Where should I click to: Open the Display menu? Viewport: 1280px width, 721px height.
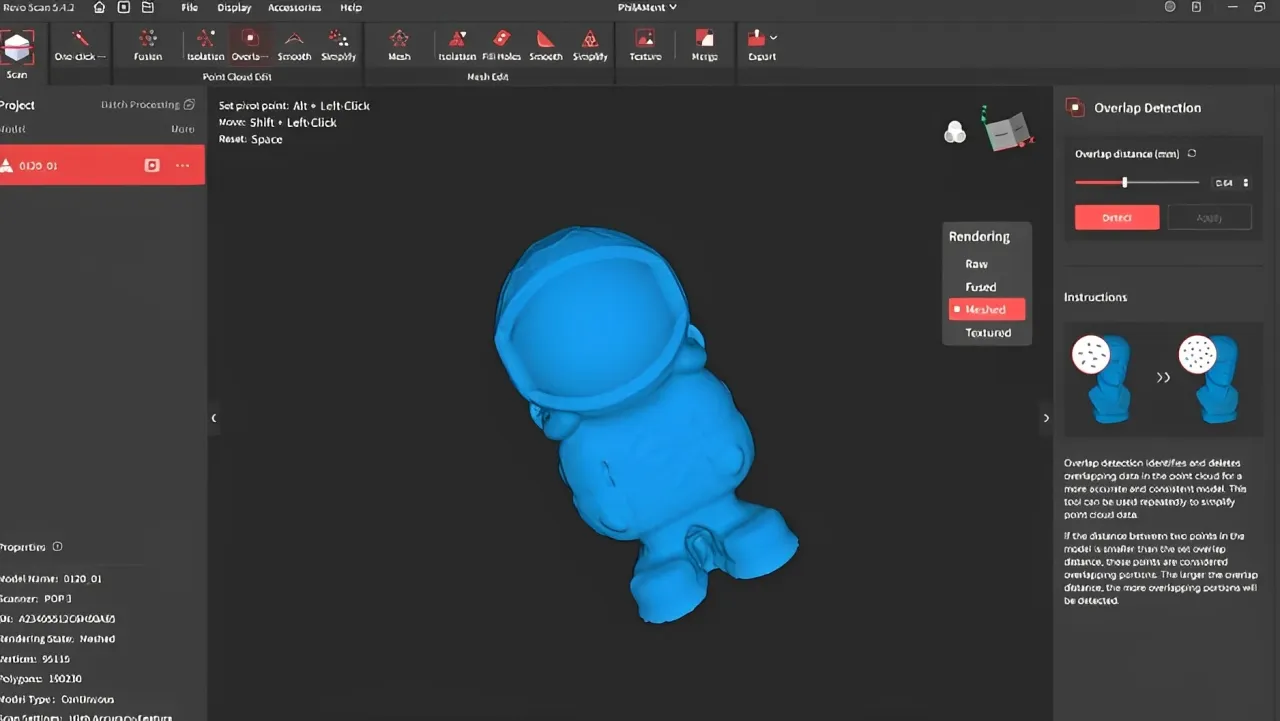(x=234, y=7)
